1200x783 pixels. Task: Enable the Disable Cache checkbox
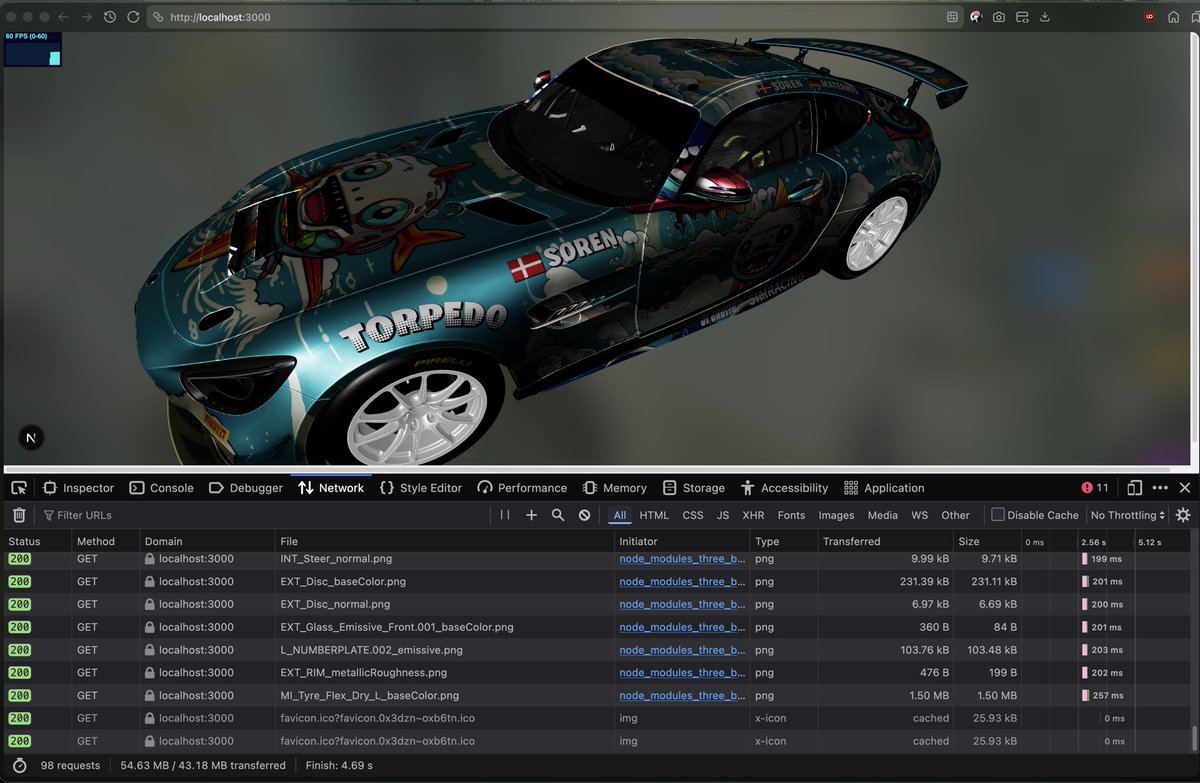coord(998,515)
